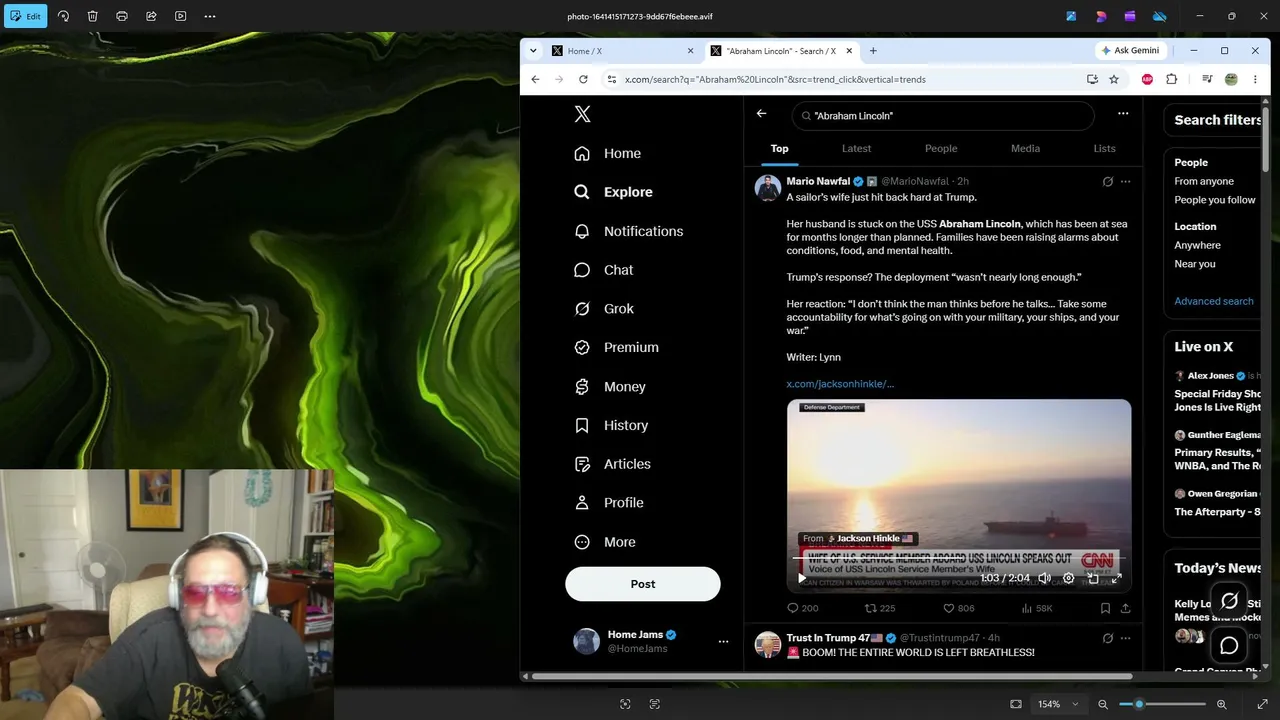Open Articles in X sidebar
This screenshot has height=720, width=1280.
[613, 464]
